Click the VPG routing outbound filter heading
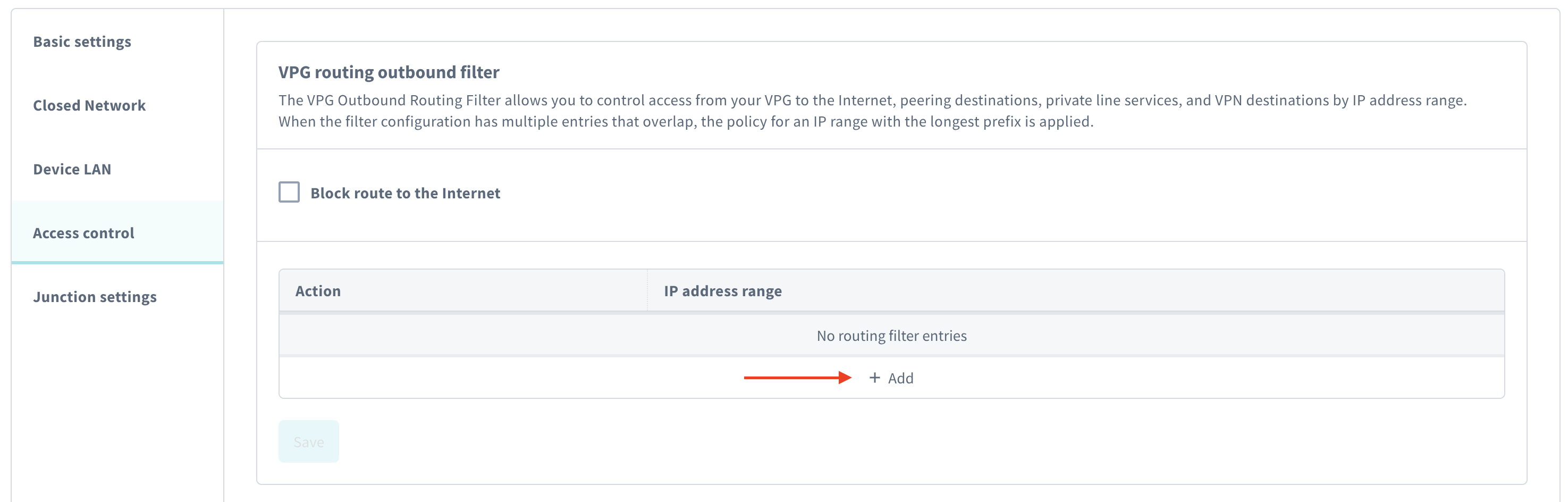Viewport: 1568px width, 502px height. pyautogui.click(x=389, y=71)
